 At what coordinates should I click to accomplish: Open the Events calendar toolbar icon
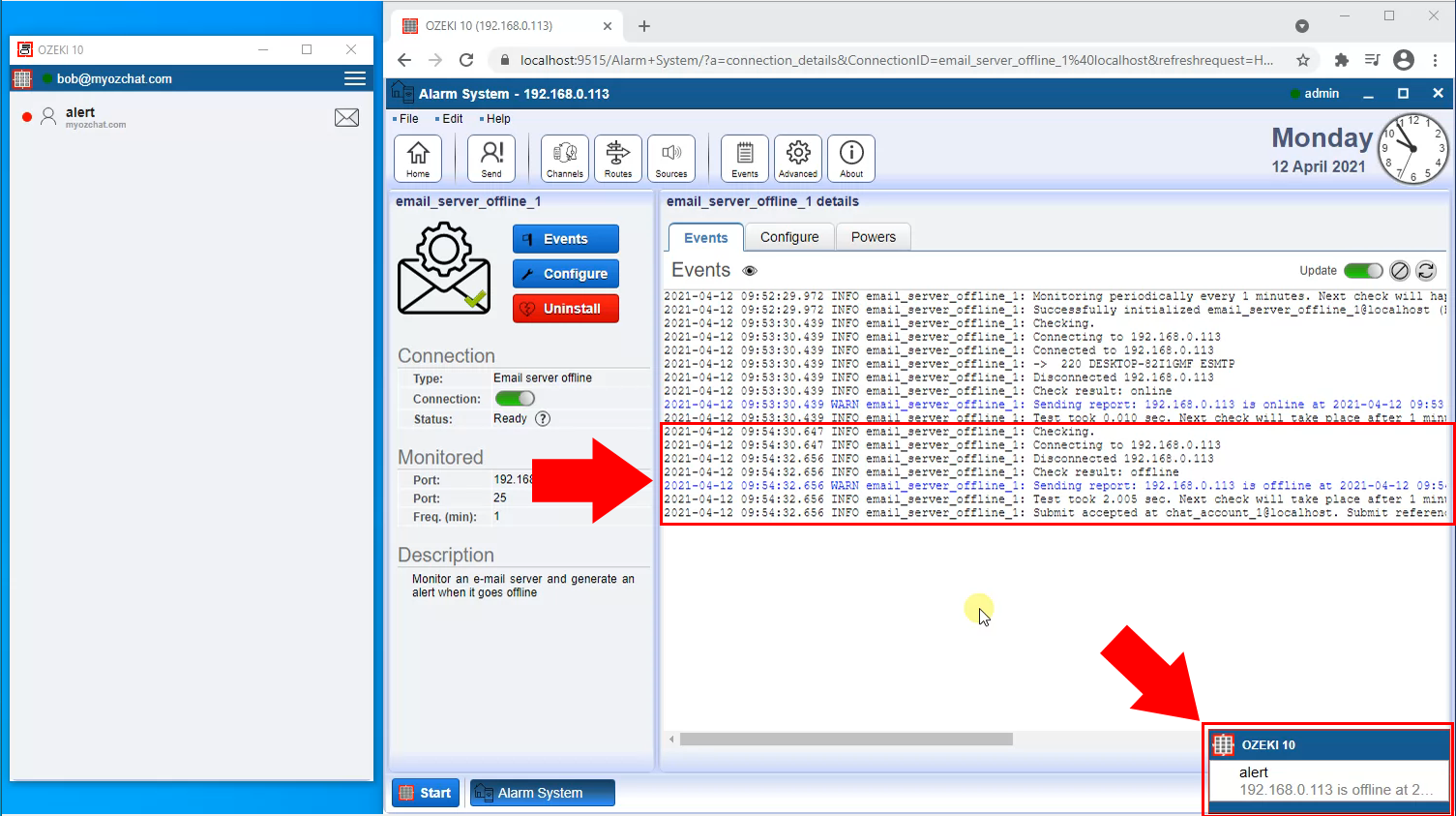743,158
